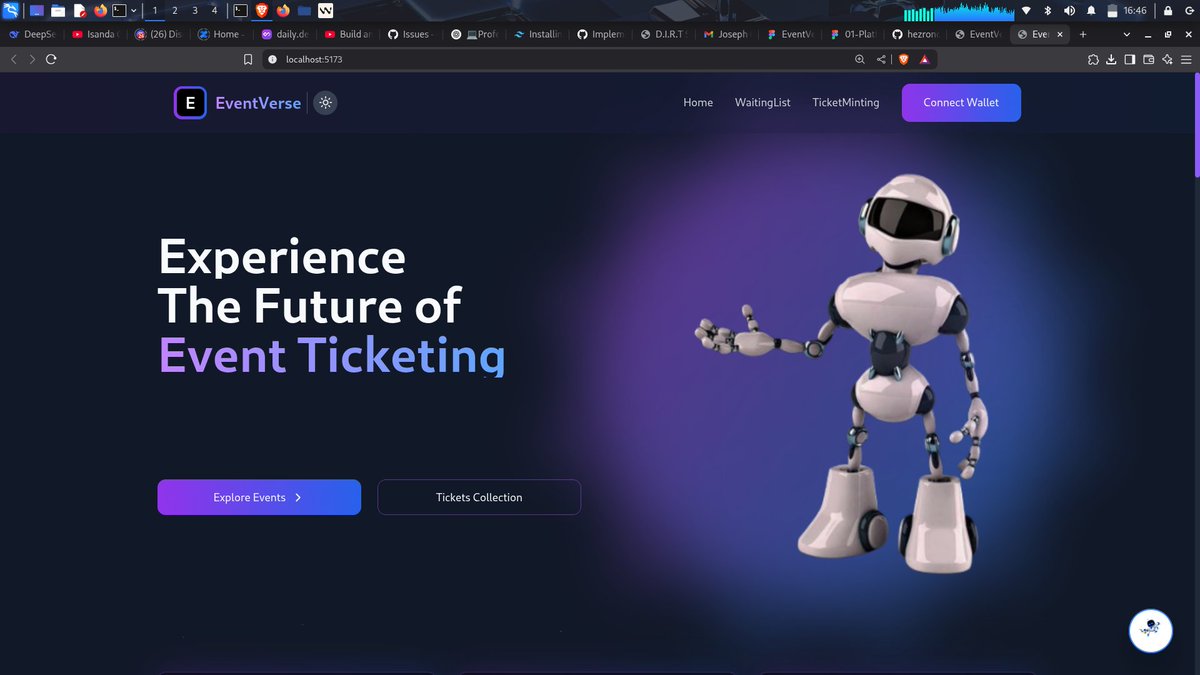The image size is (1200, 675).
Task: Click the Connect Wallet button
Action: click(960, 102)
